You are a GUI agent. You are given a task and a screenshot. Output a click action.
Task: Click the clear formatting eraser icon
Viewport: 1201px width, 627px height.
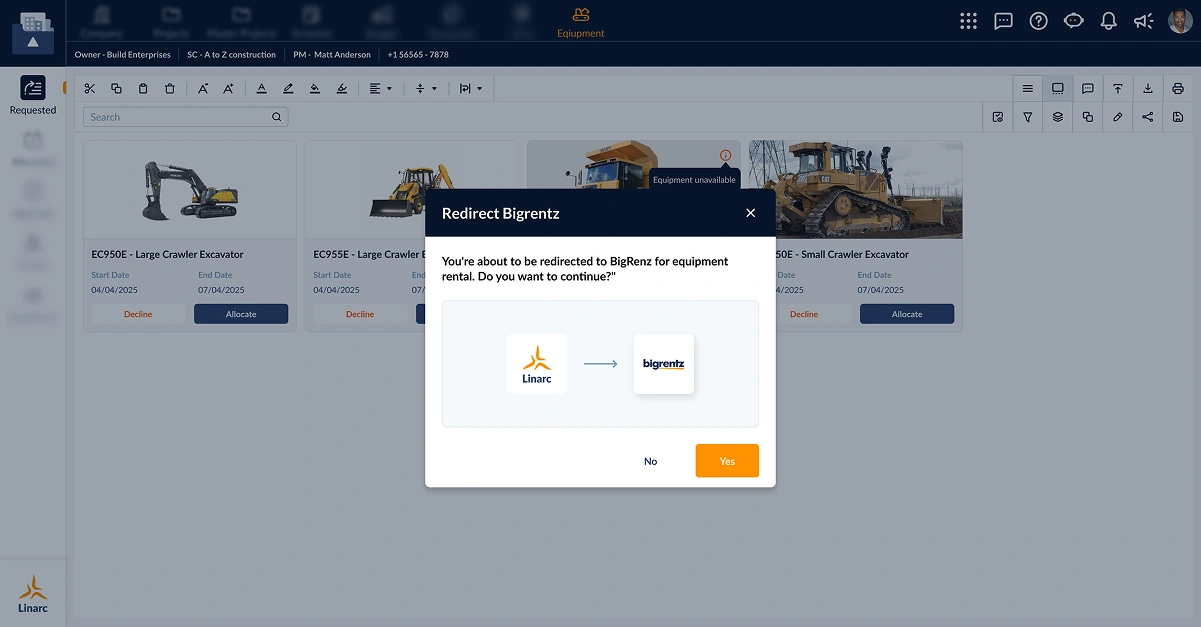pyautogui.click(x=342, y=88)
